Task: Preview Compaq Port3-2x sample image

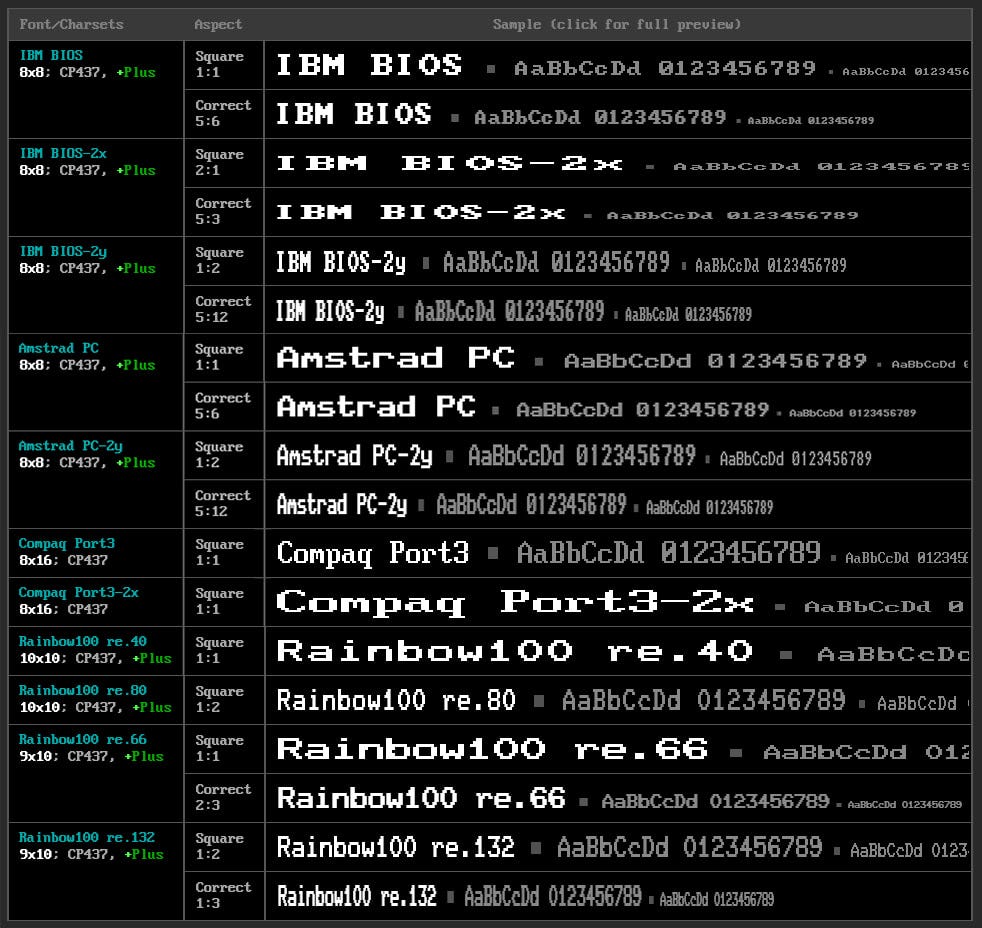Action: 618,602
